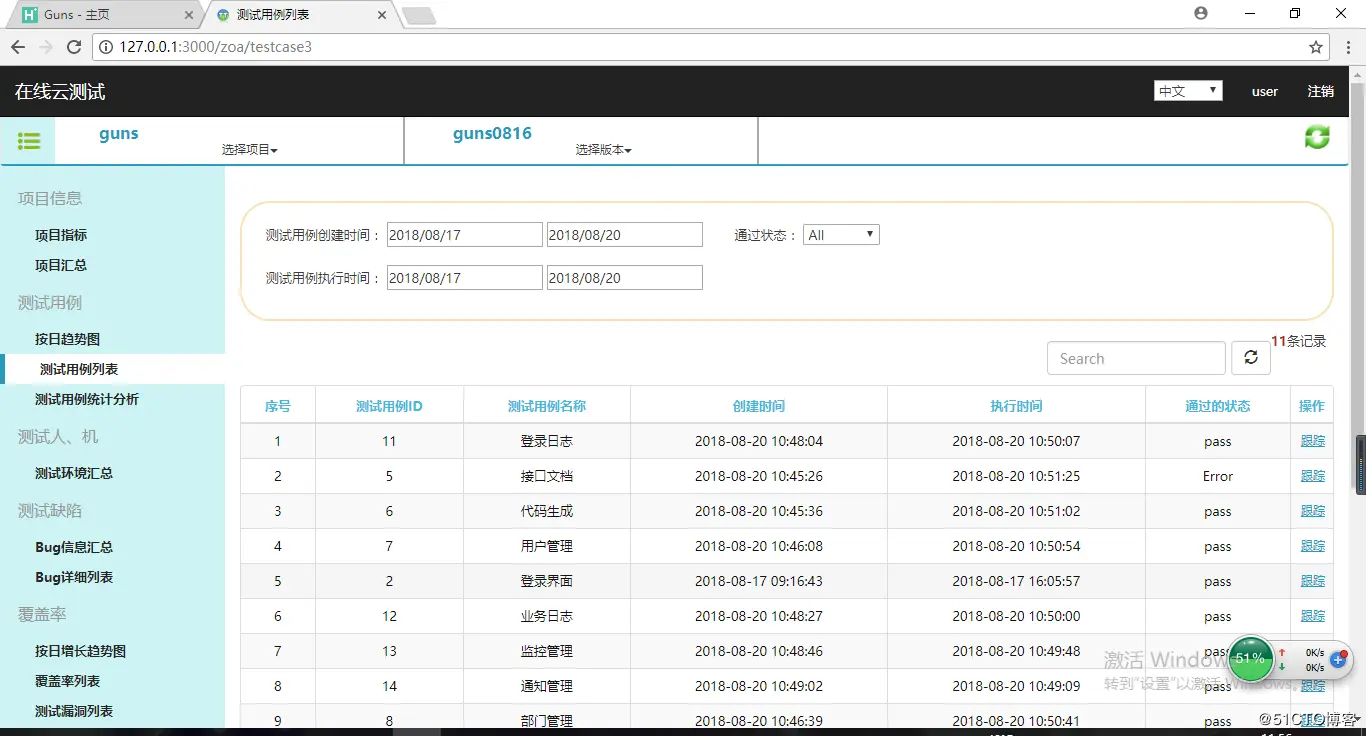Viewport: 1366px width, 736px height.
Task: Click the 51% circular progress indicator
Action: point(1251,659)
